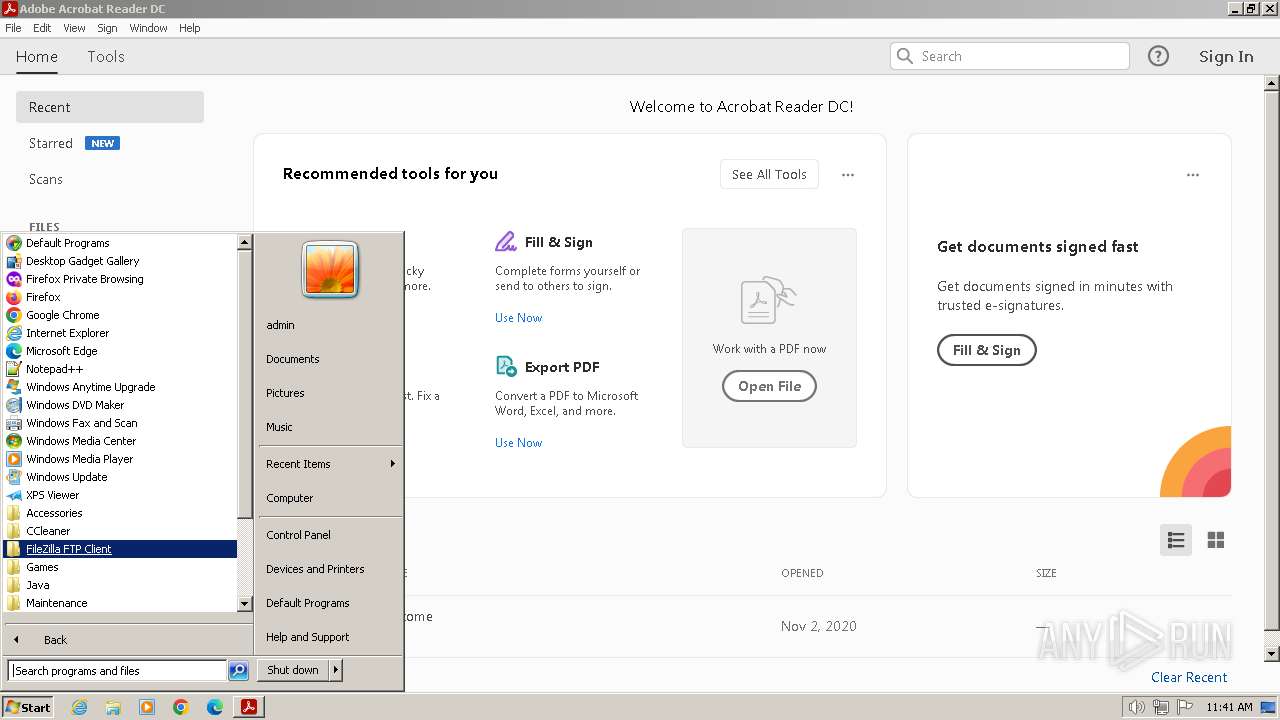Viewport: 1280px width, 720px height.
Task: Open Default Programs icon in programs list
Action: point(14,243)
